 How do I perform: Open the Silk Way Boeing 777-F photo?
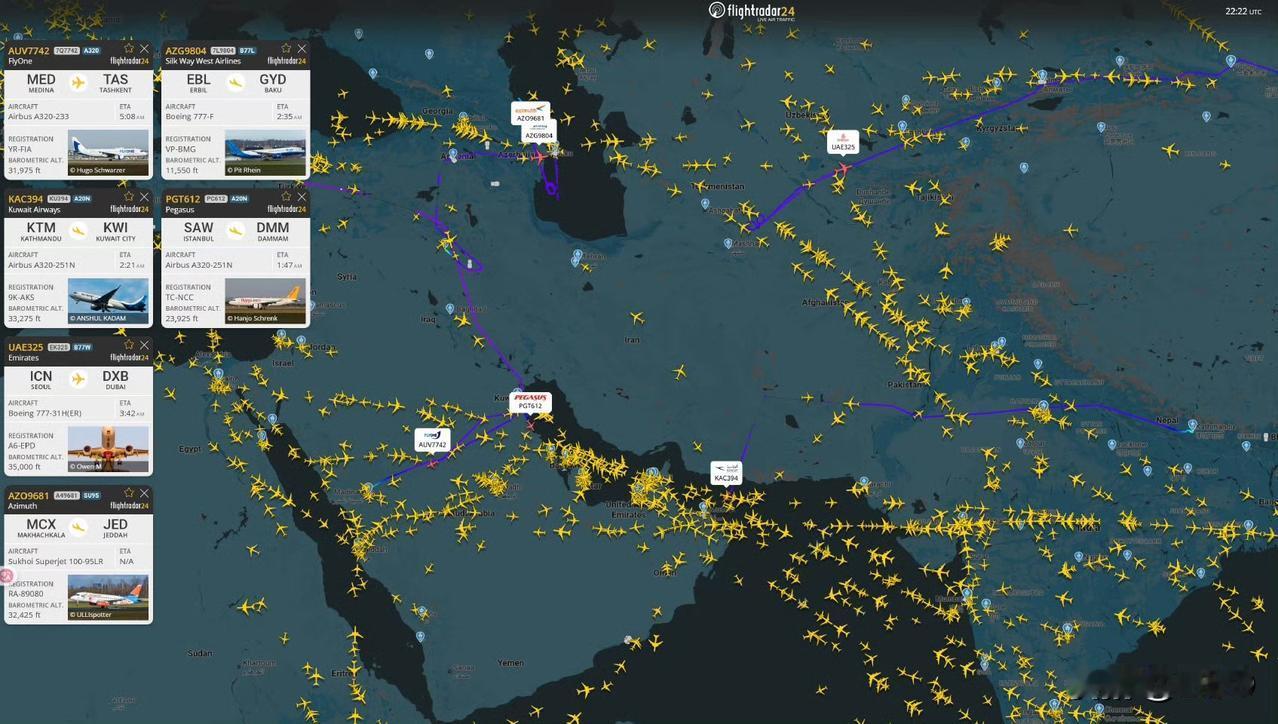(265, 153)
